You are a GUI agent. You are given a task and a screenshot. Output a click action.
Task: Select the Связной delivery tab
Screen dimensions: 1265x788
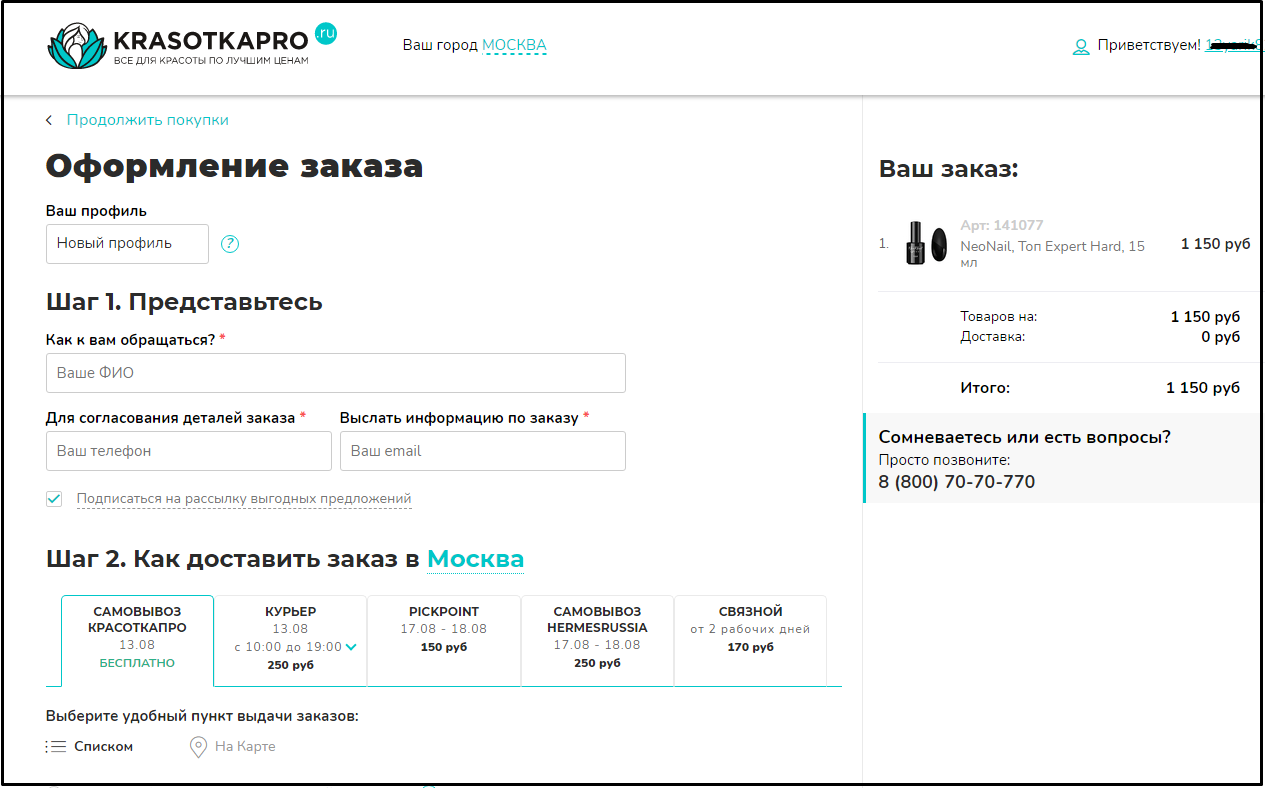pos(751,640)
